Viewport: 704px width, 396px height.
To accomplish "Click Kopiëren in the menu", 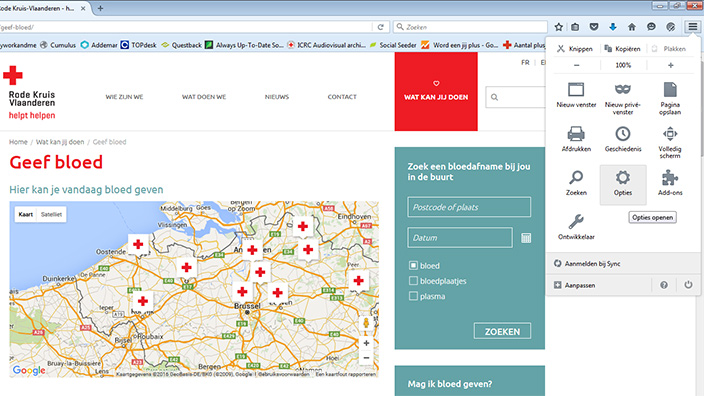I will 622,49.
